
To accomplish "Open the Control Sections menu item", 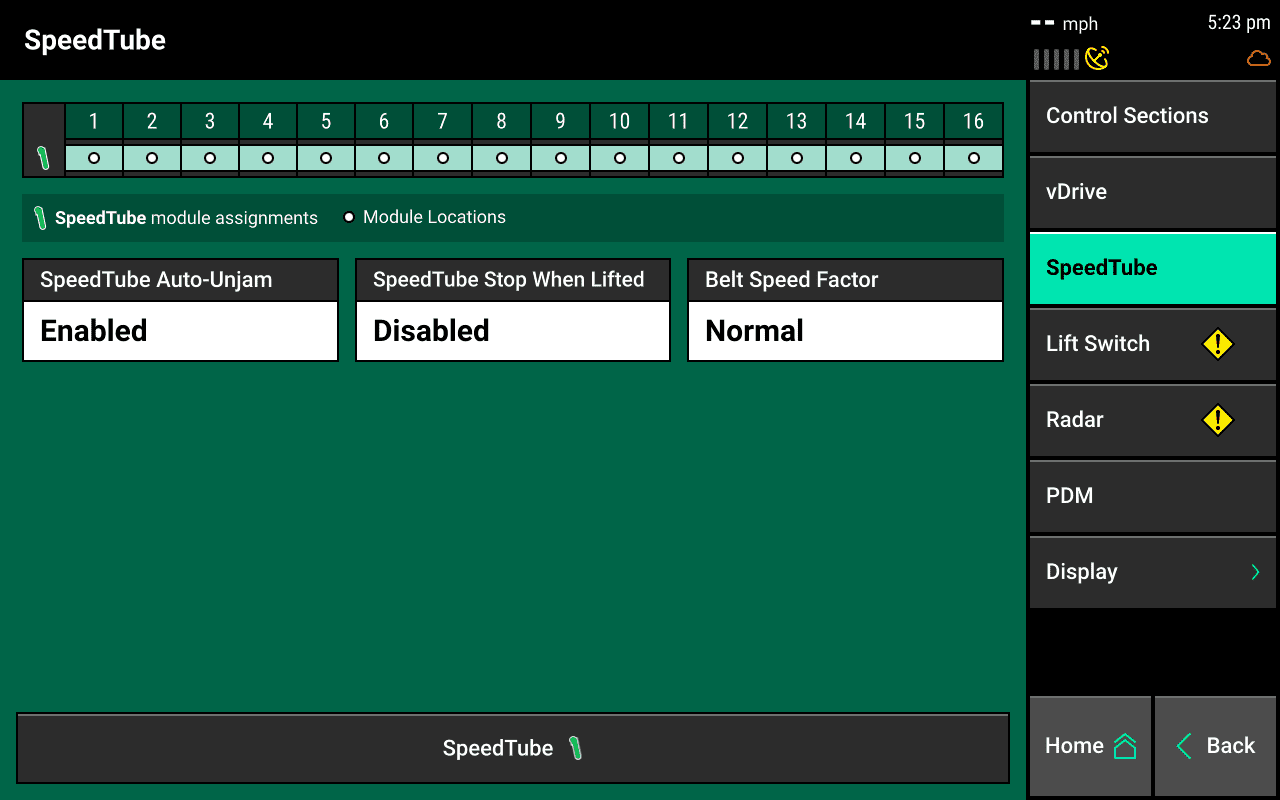I will click(x=1153, y=116).
